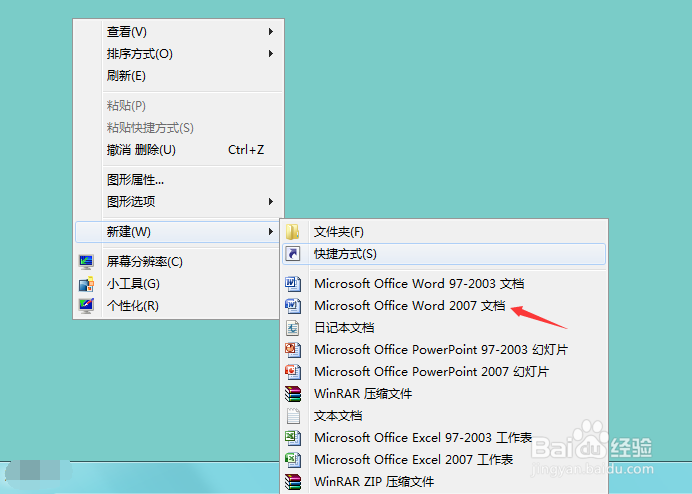Click the Word 97-2003 document icon
The image size is (692, 494).
coord(293,283)
